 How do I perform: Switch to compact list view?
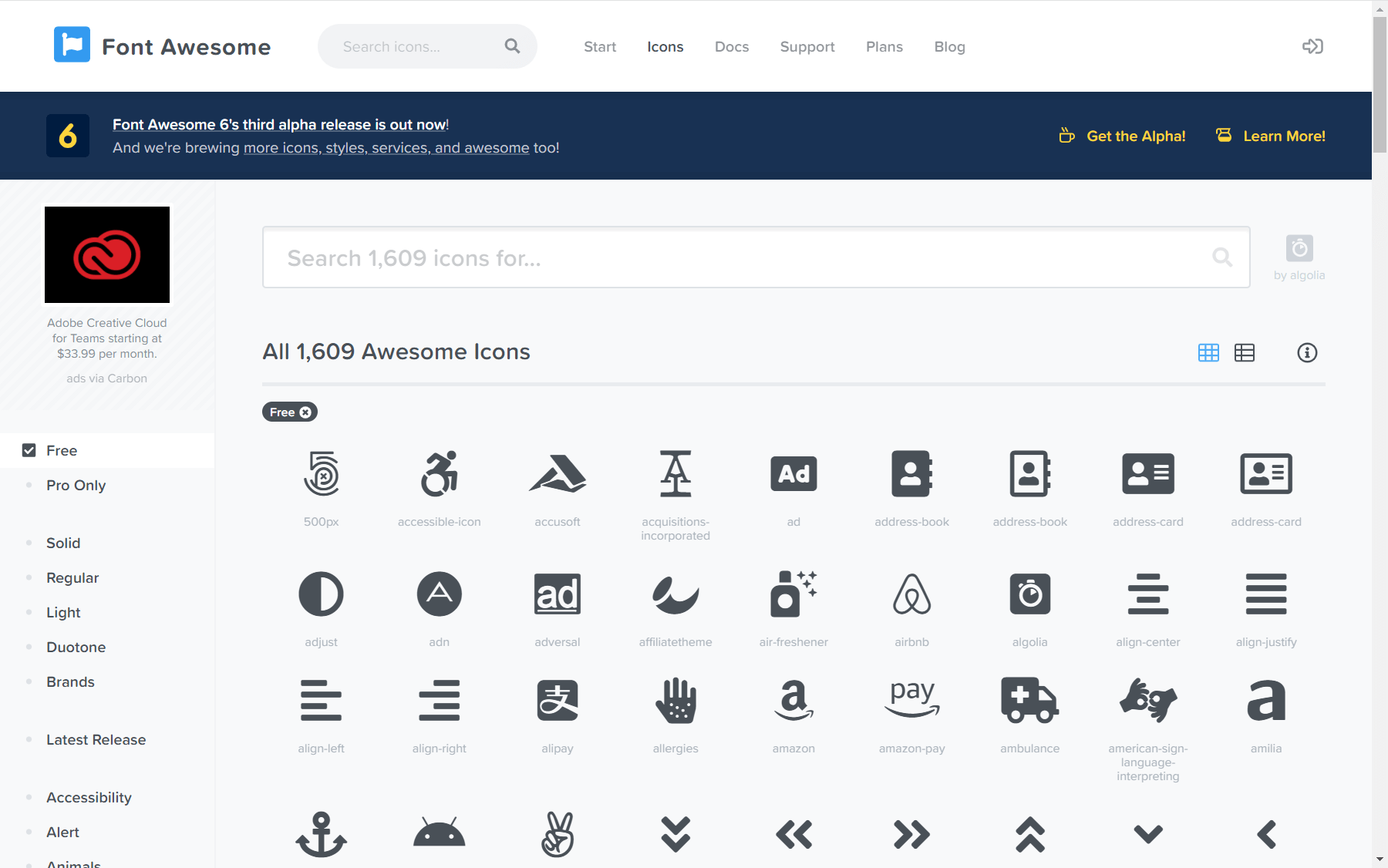pyautogui.click(x=1244, y=353)
